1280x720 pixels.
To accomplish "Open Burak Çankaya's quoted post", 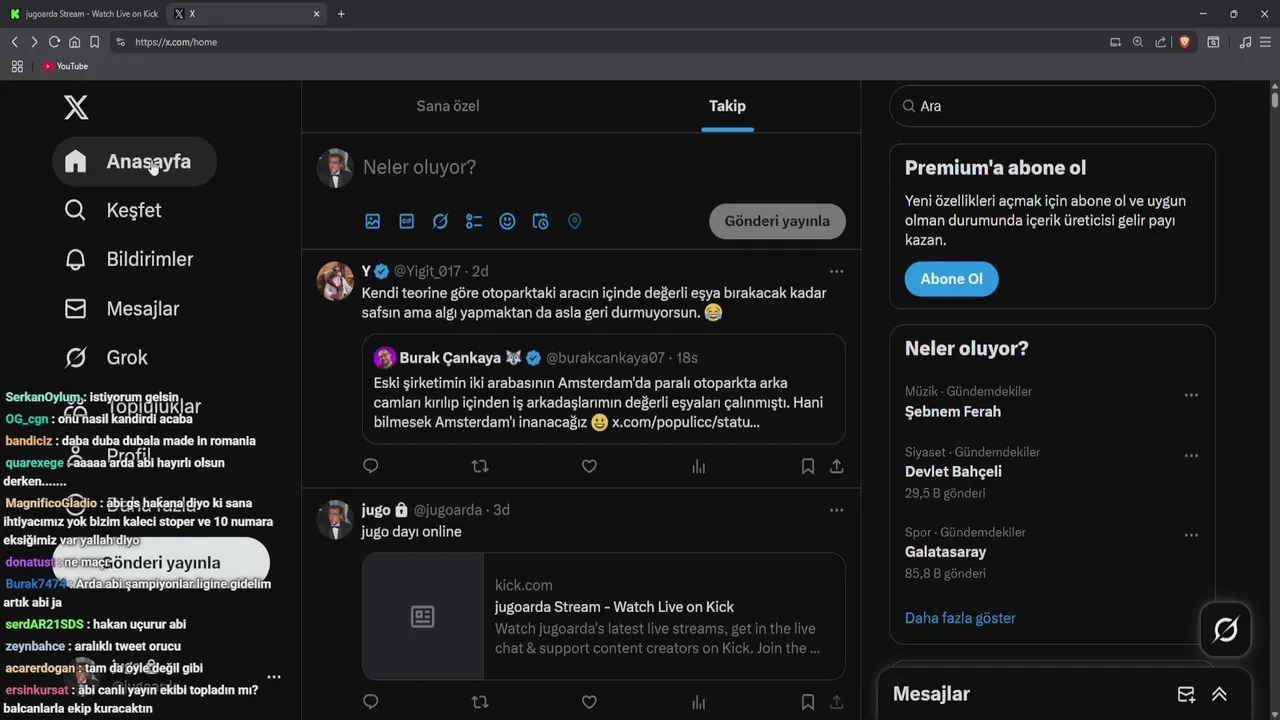I will (604, 389).
